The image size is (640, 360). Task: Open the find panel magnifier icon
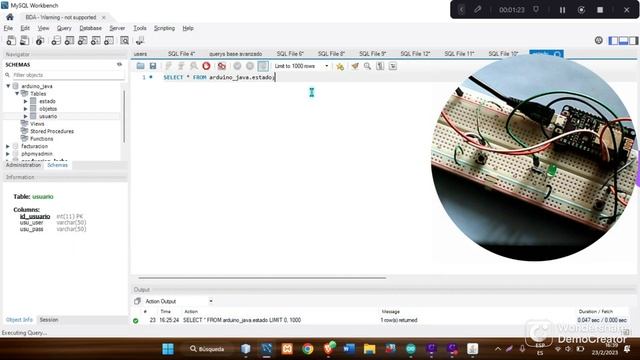coord(367,66)
